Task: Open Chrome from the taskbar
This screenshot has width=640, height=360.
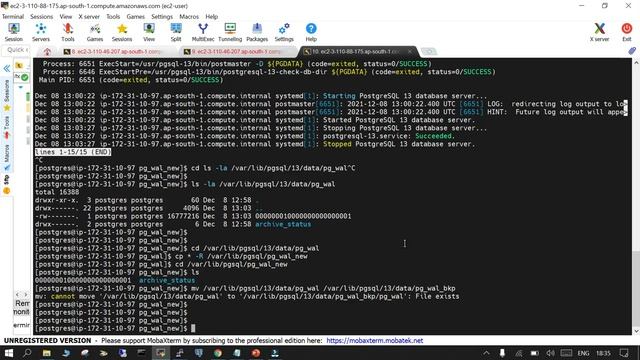Action: (x=218, y=353)
